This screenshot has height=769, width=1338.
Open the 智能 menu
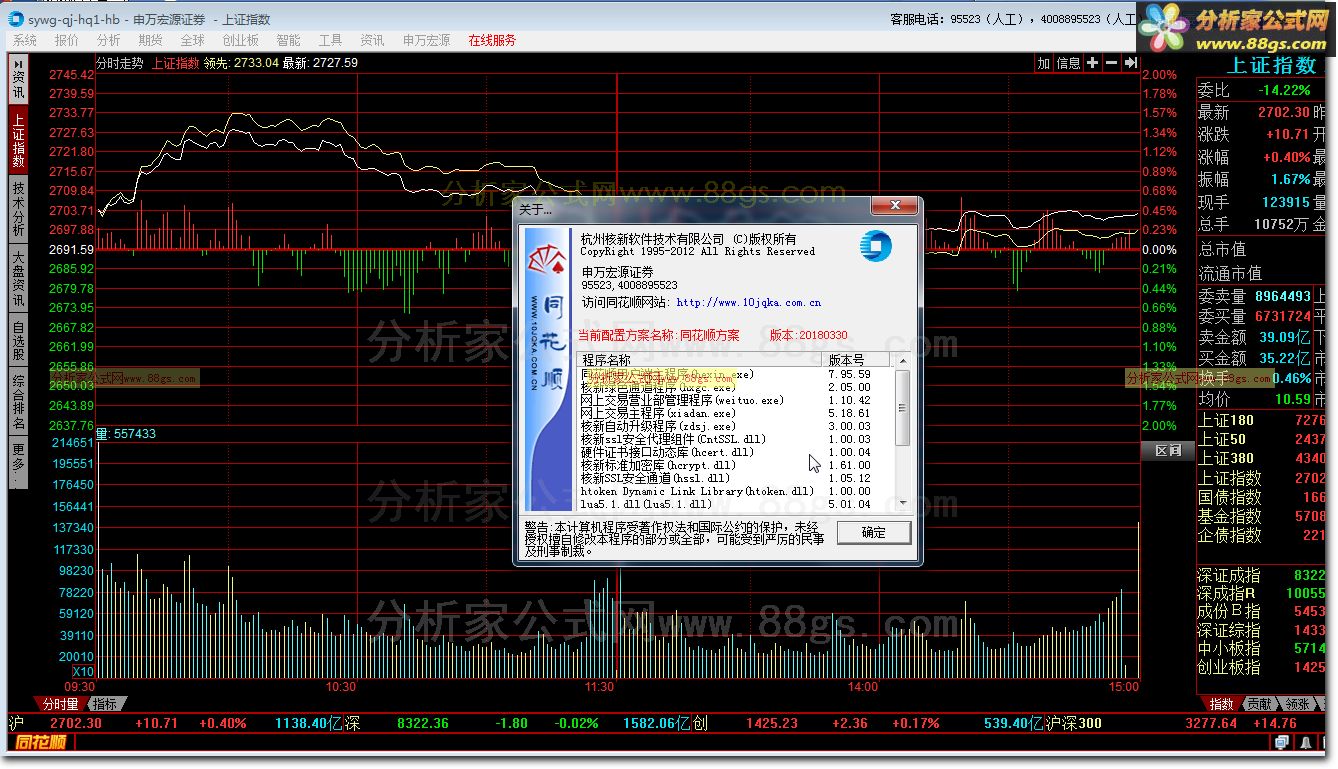(x=289, y=40)
